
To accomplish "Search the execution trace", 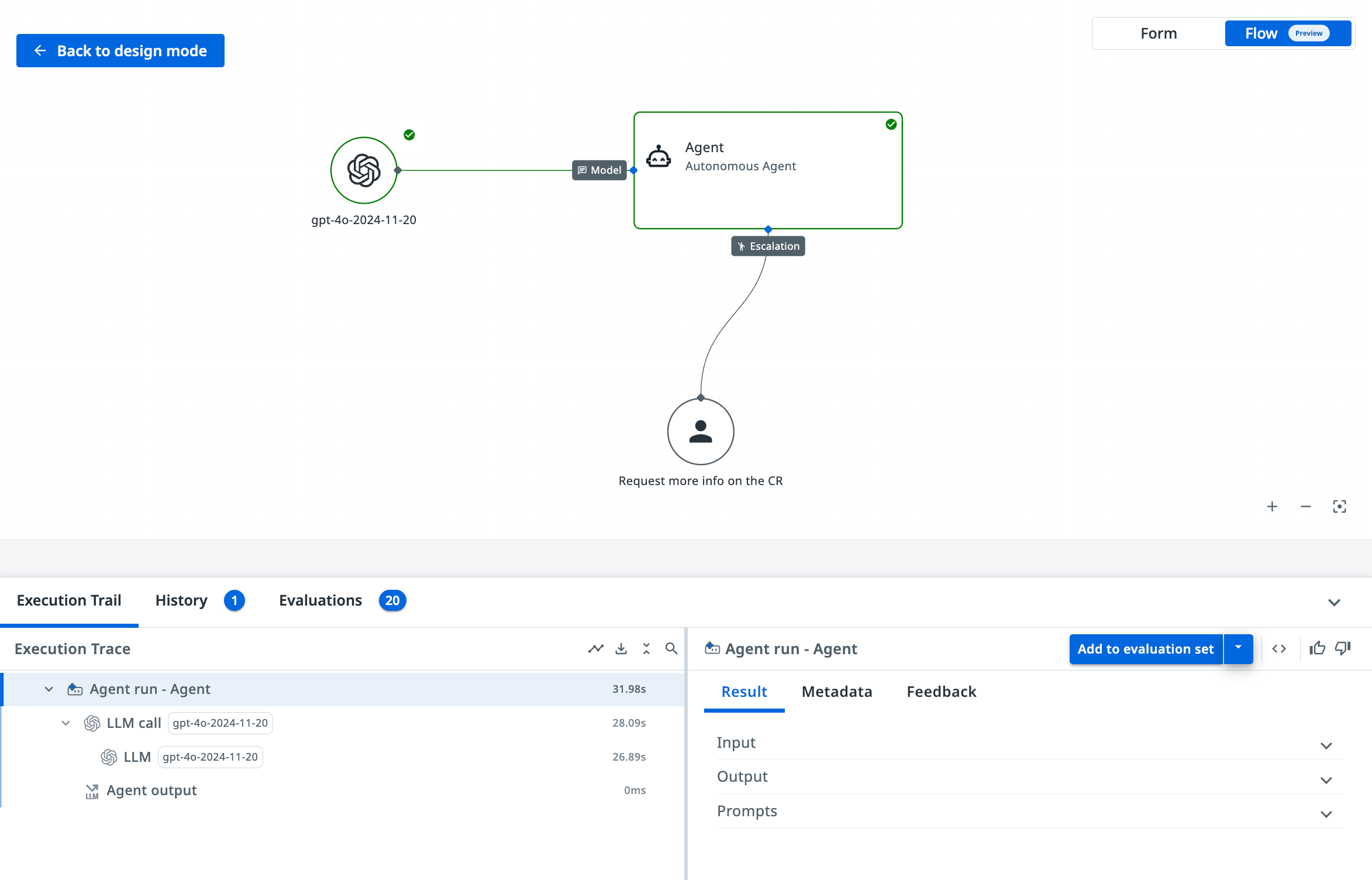I will pos(671,648).
